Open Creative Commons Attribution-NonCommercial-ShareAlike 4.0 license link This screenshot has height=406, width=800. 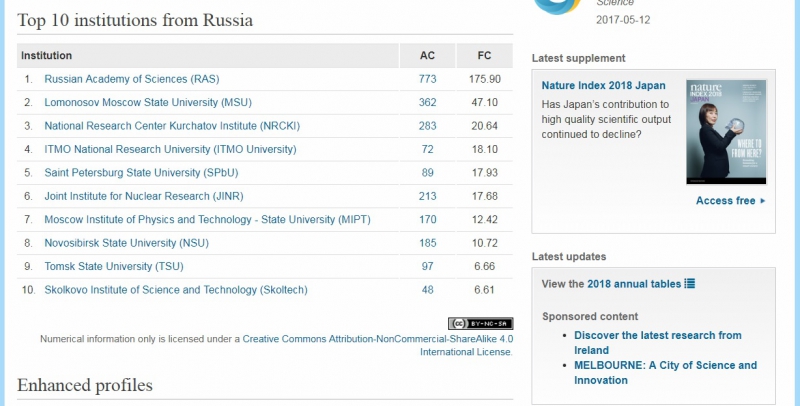(x=376, y=339)
